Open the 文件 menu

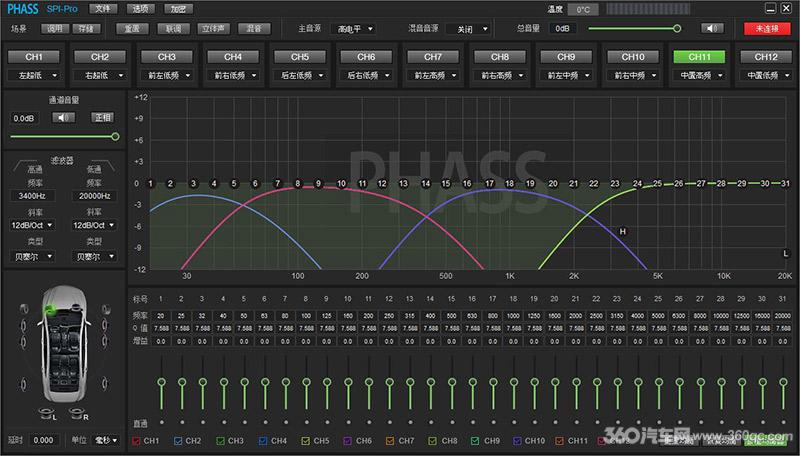click(x=103, y=9)
